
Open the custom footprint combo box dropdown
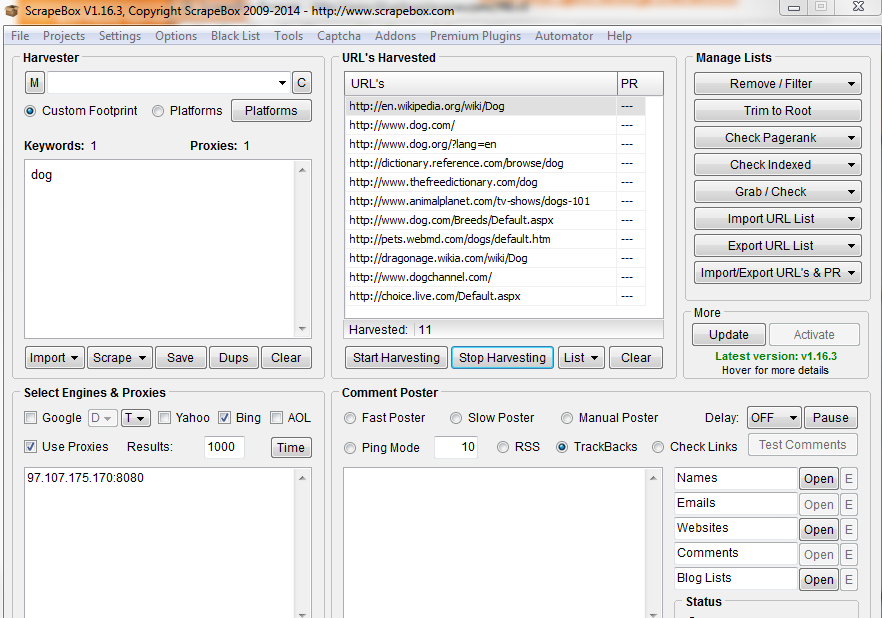tap(282, 83)
